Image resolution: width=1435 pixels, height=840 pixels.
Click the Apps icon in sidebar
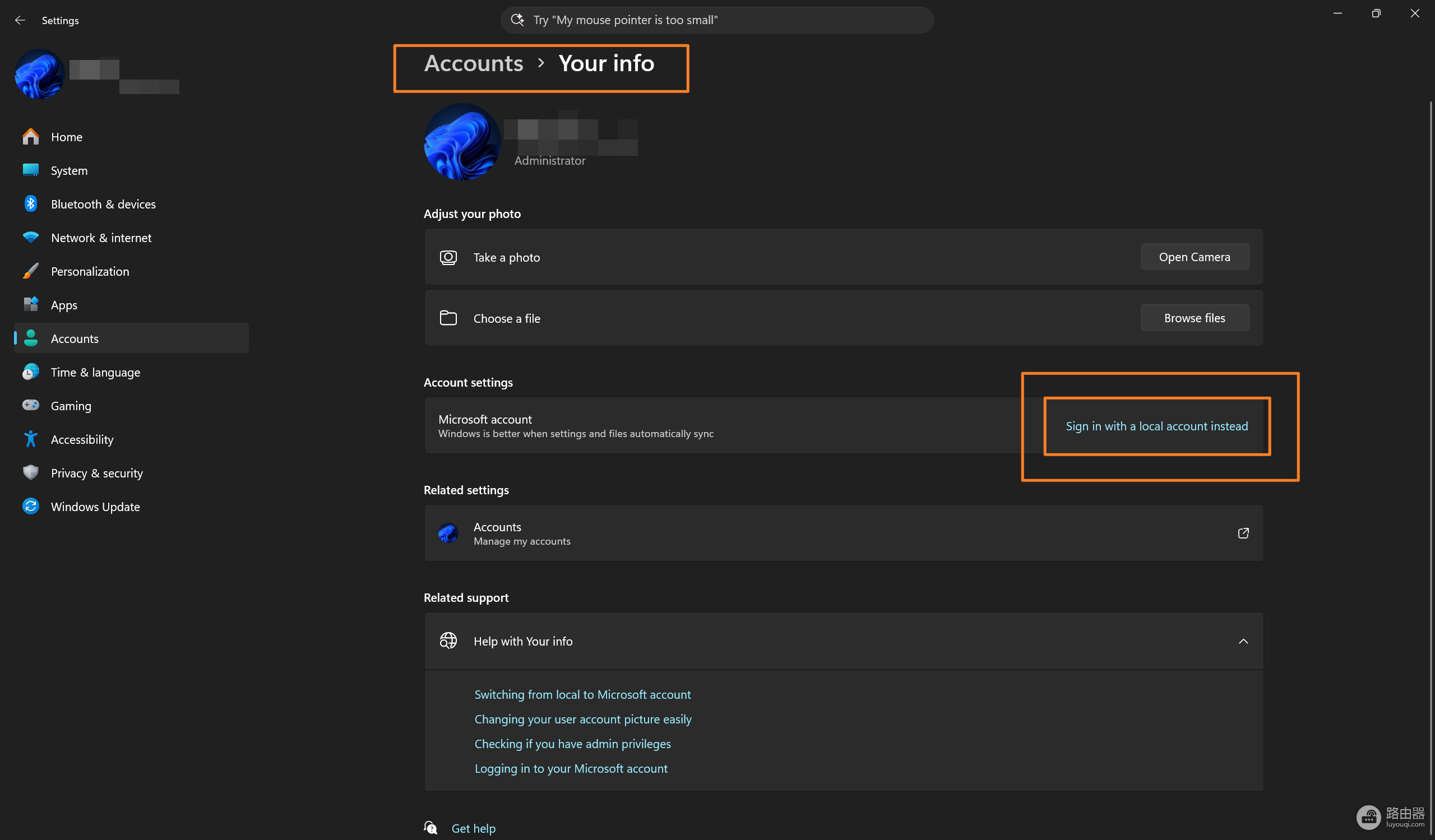coord(31,304)
